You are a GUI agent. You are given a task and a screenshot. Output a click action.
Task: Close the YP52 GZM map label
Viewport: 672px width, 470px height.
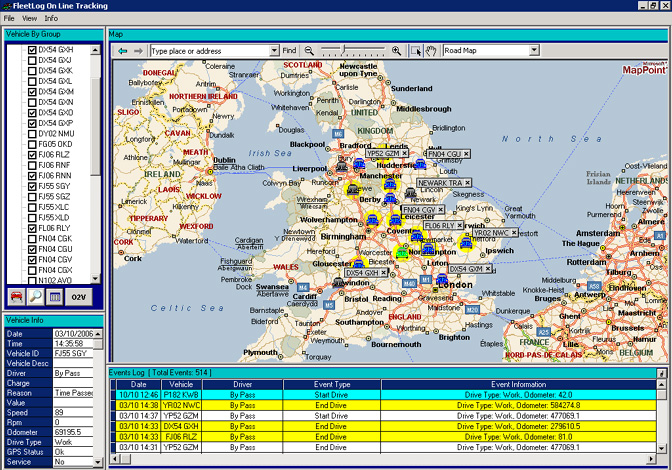coord(404,153)
